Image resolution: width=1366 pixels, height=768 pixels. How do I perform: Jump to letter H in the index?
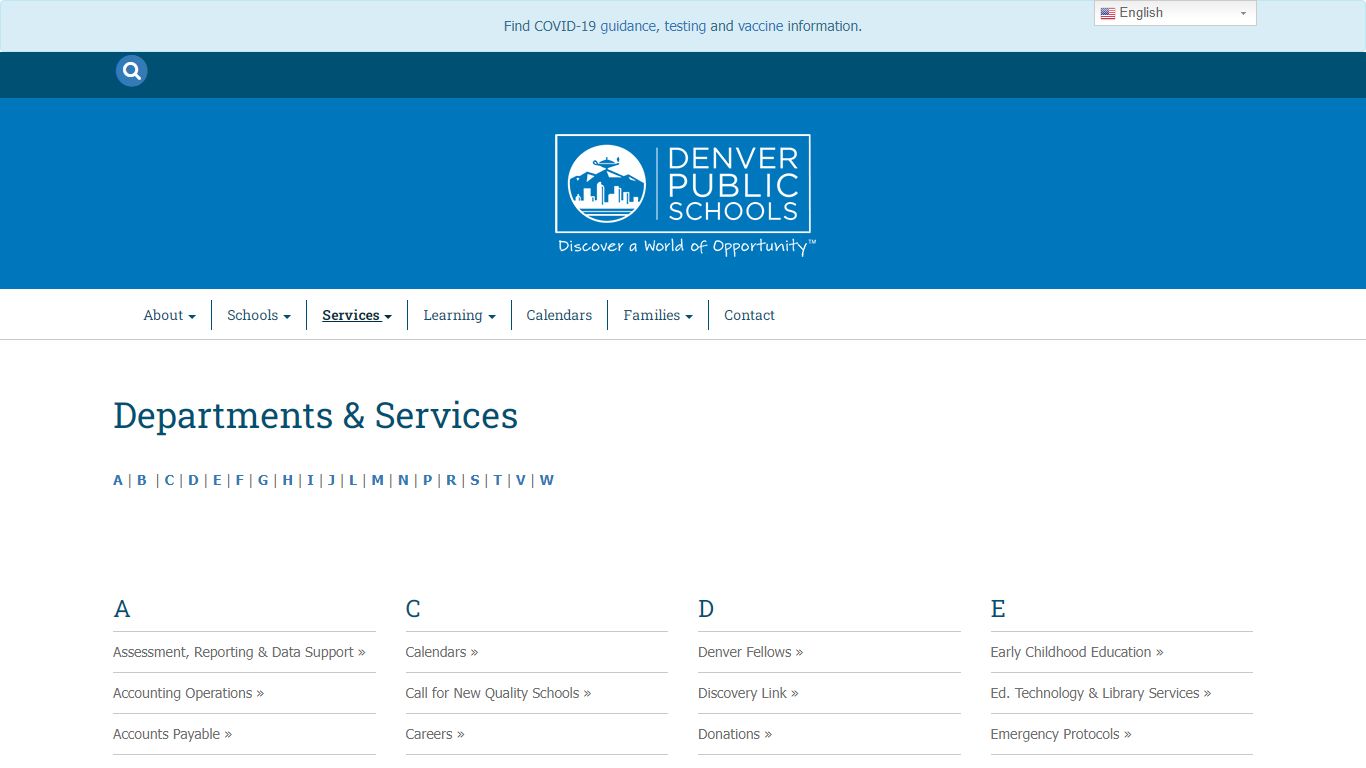pyautogui.click(x=288, y=480)
